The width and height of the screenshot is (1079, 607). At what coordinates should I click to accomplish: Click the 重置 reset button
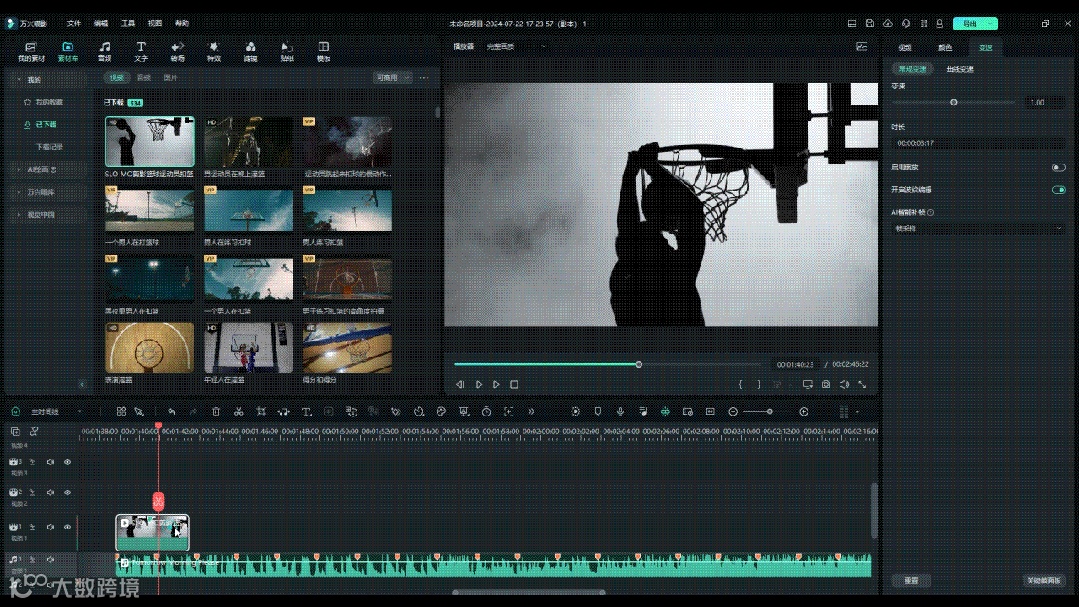pyautogui.click(x=911, y=580)
